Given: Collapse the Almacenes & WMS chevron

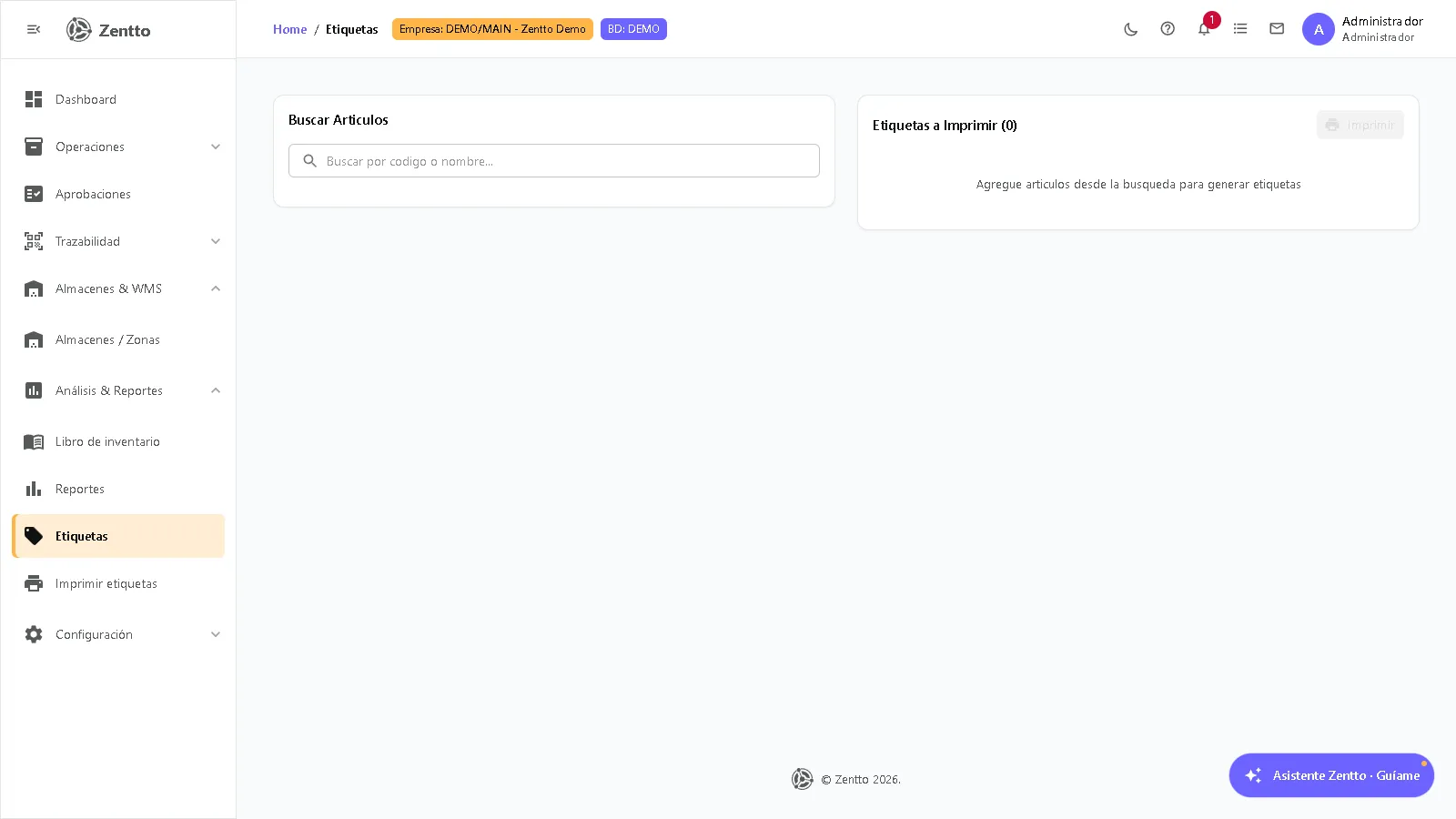Looking at the screenshot, I should tap(216, 288).
